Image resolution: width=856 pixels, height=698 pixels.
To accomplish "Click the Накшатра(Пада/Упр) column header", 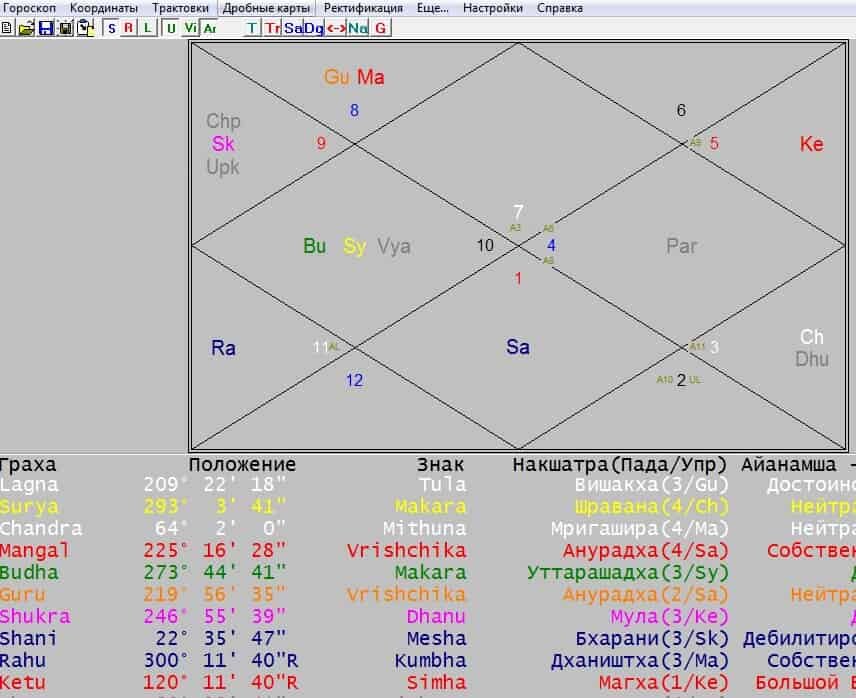I will click(x=620, y=464).
